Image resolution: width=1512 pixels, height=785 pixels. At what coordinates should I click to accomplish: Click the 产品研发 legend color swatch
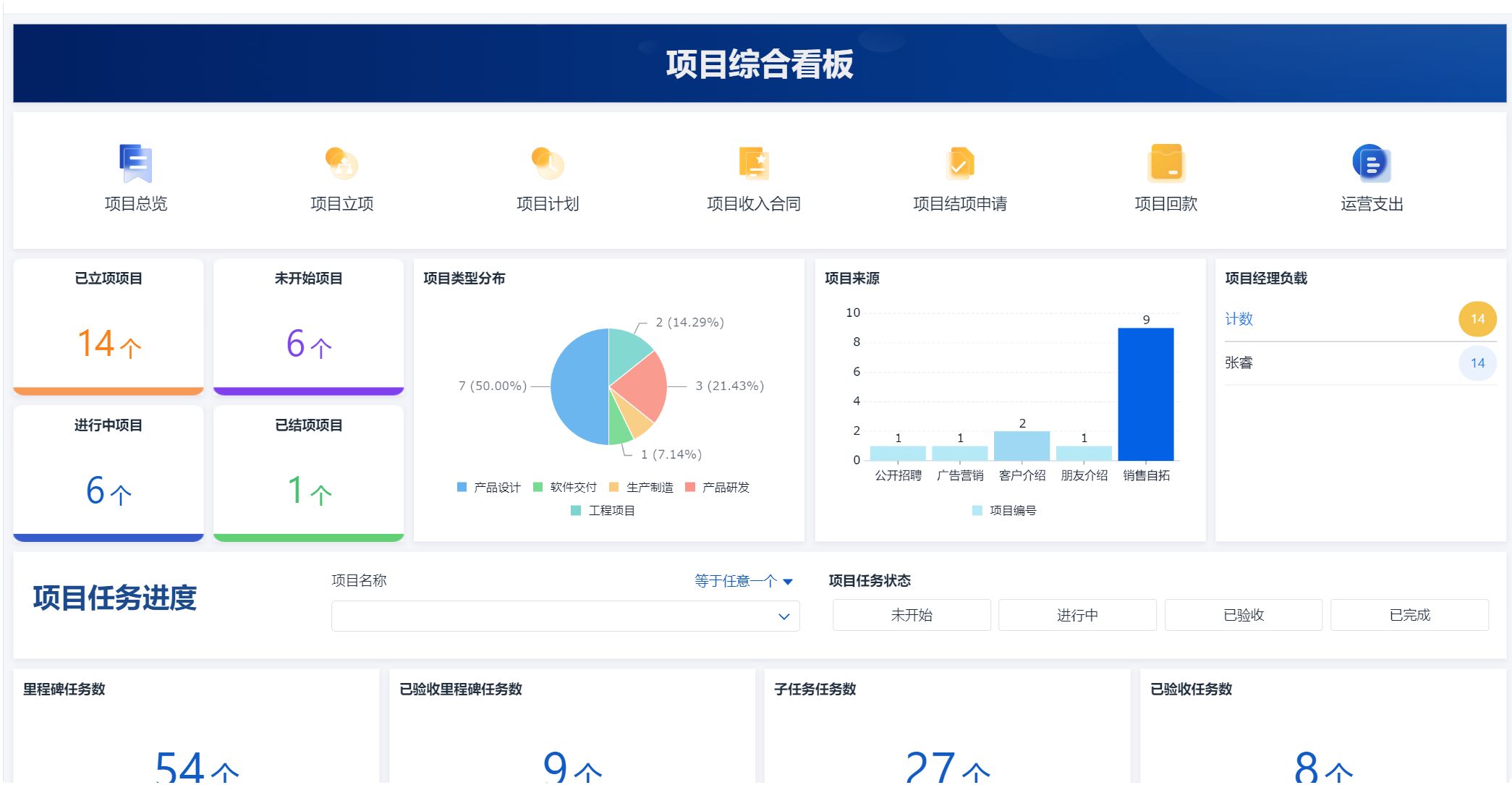click(690, 488)
